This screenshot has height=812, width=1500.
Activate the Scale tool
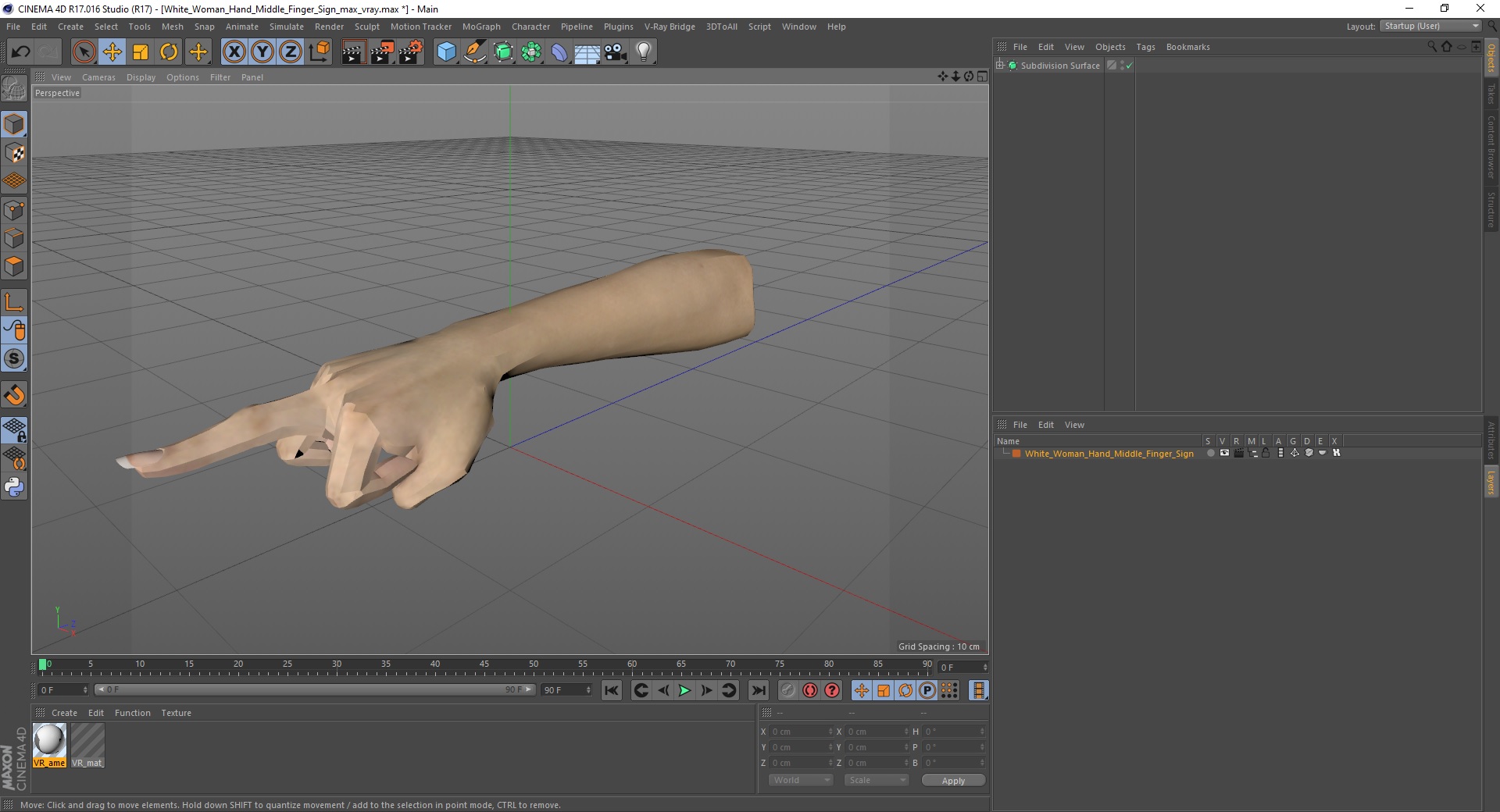pyautogui.click(x=141, y=52)
